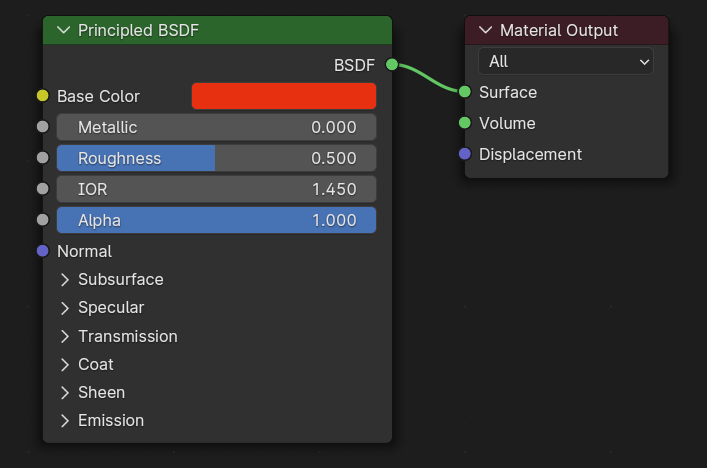Image resolution: width=707 pixels, height=468 pixels.
Task: Click the purple Displacement input socket
Action: point(465,154)
